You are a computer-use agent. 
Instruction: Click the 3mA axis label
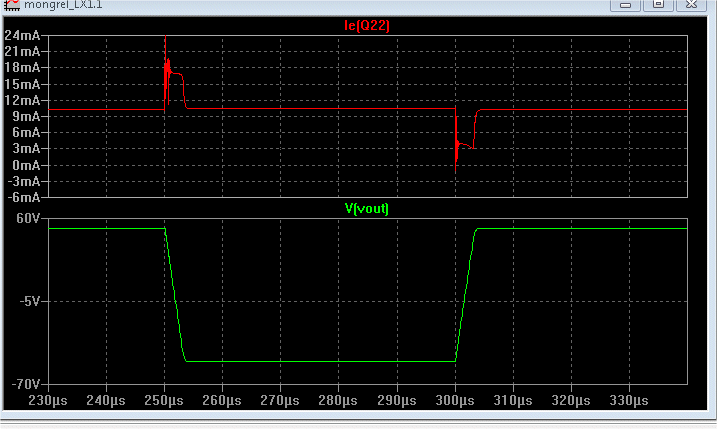click(x=26, y=149)
